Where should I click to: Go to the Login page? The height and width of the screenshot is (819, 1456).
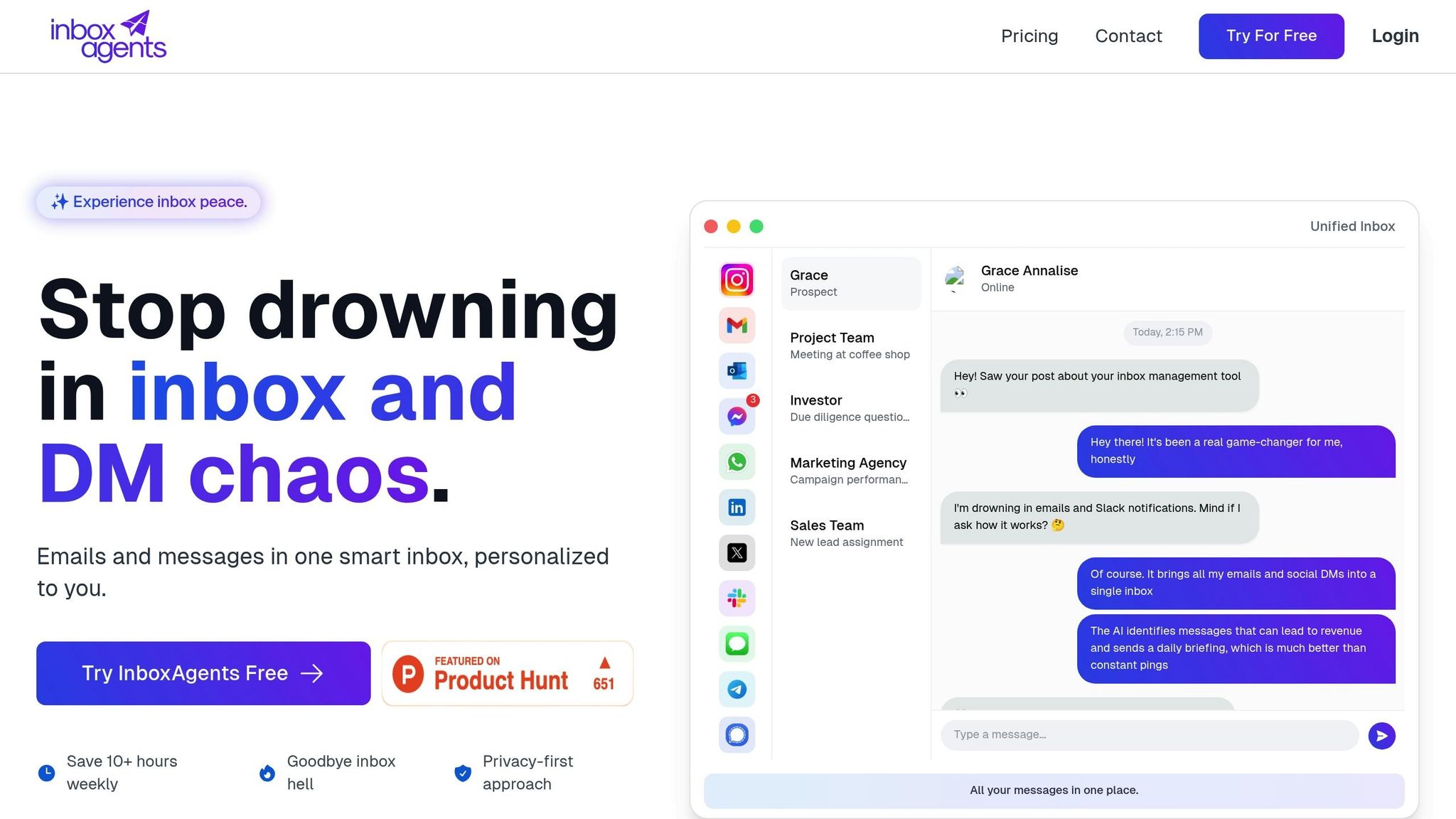(1395, 36)
